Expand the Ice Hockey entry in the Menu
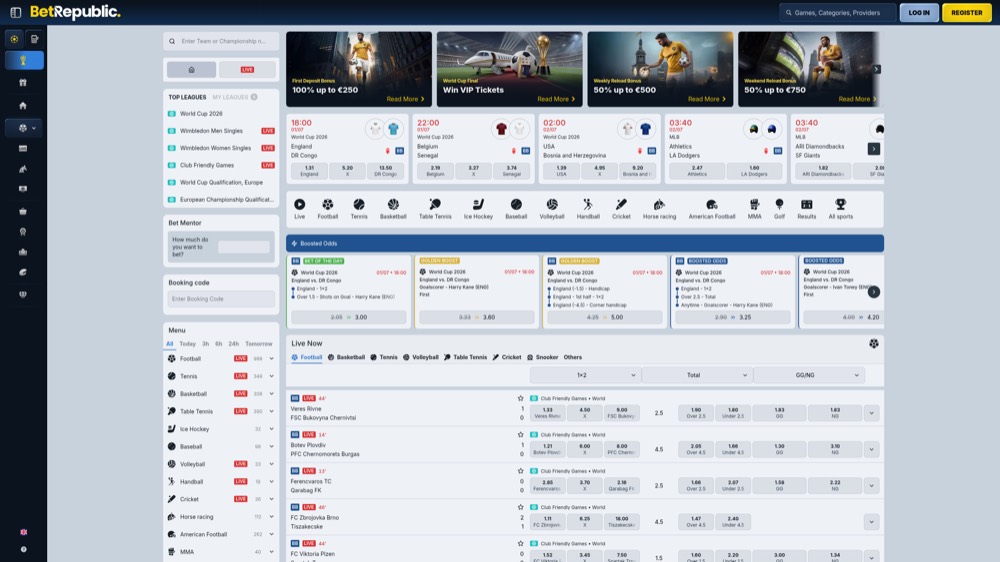Viewport: 1000px width, 562px height. (x=272, y=429)
